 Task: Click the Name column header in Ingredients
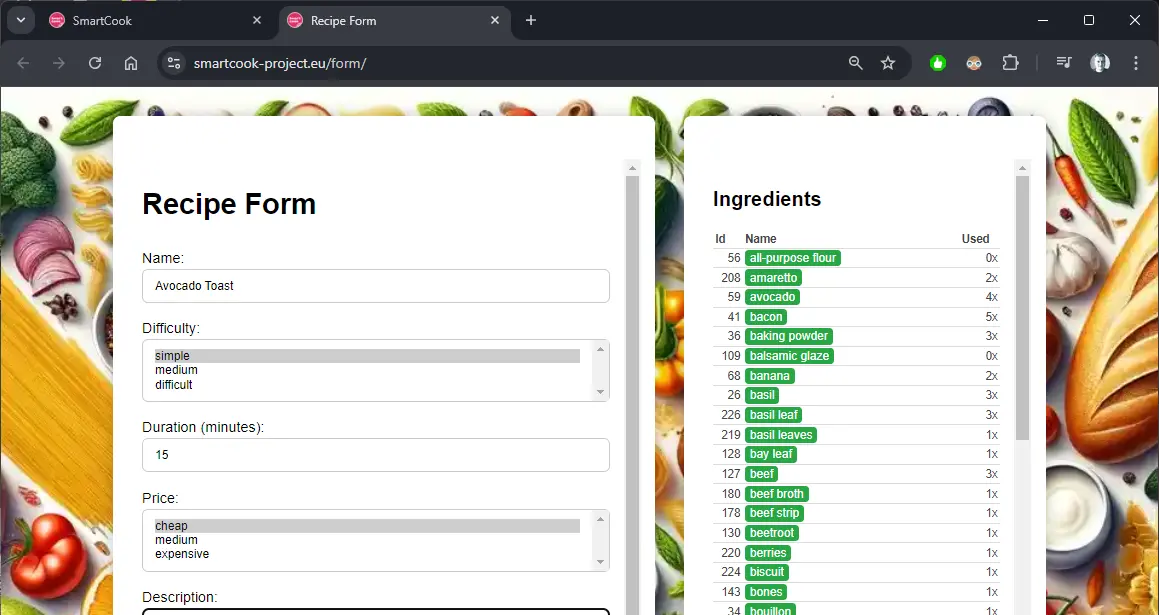pyautogui.click(x=761, y=239)
